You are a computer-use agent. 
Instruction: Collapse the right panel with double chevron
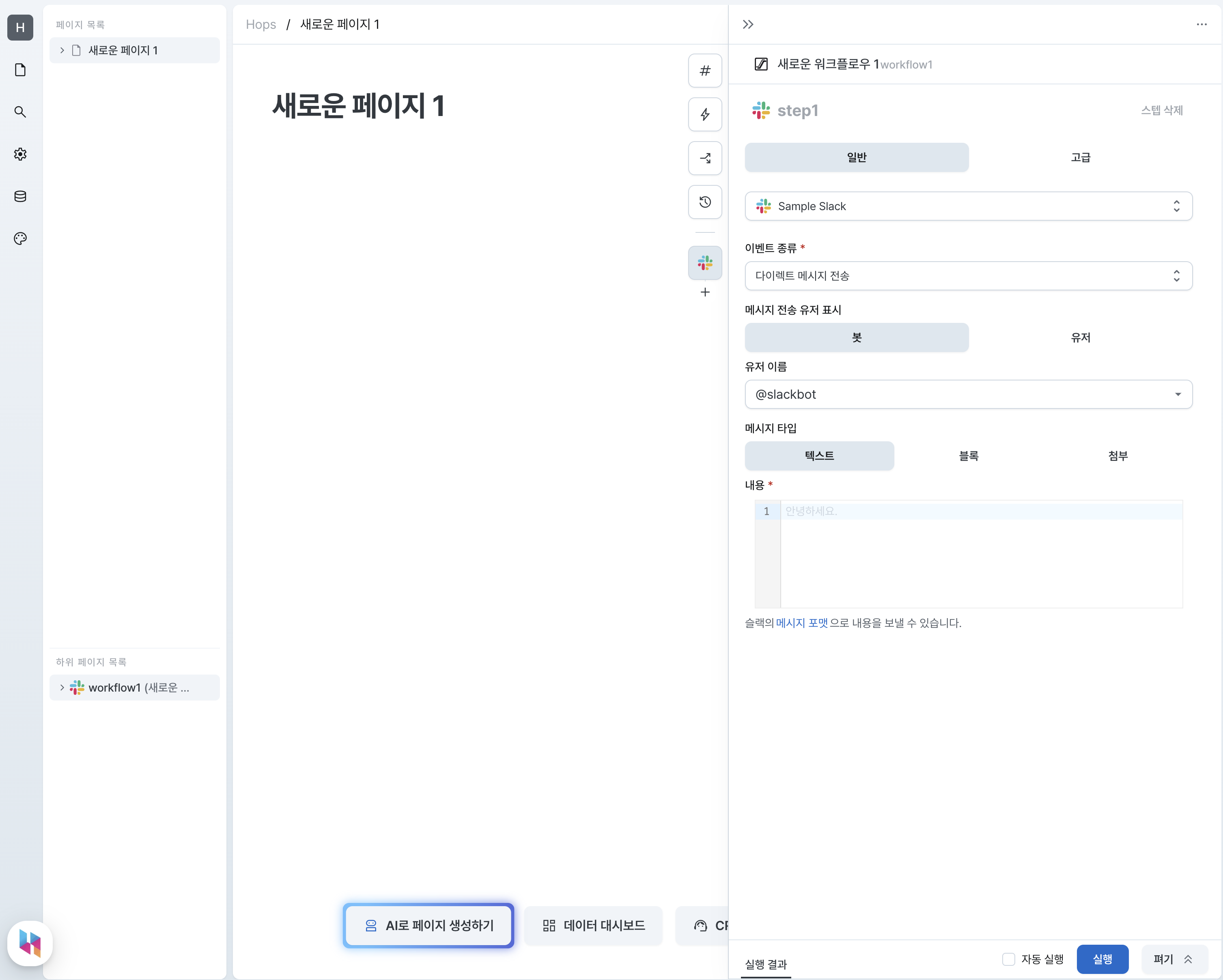point(748,24)
